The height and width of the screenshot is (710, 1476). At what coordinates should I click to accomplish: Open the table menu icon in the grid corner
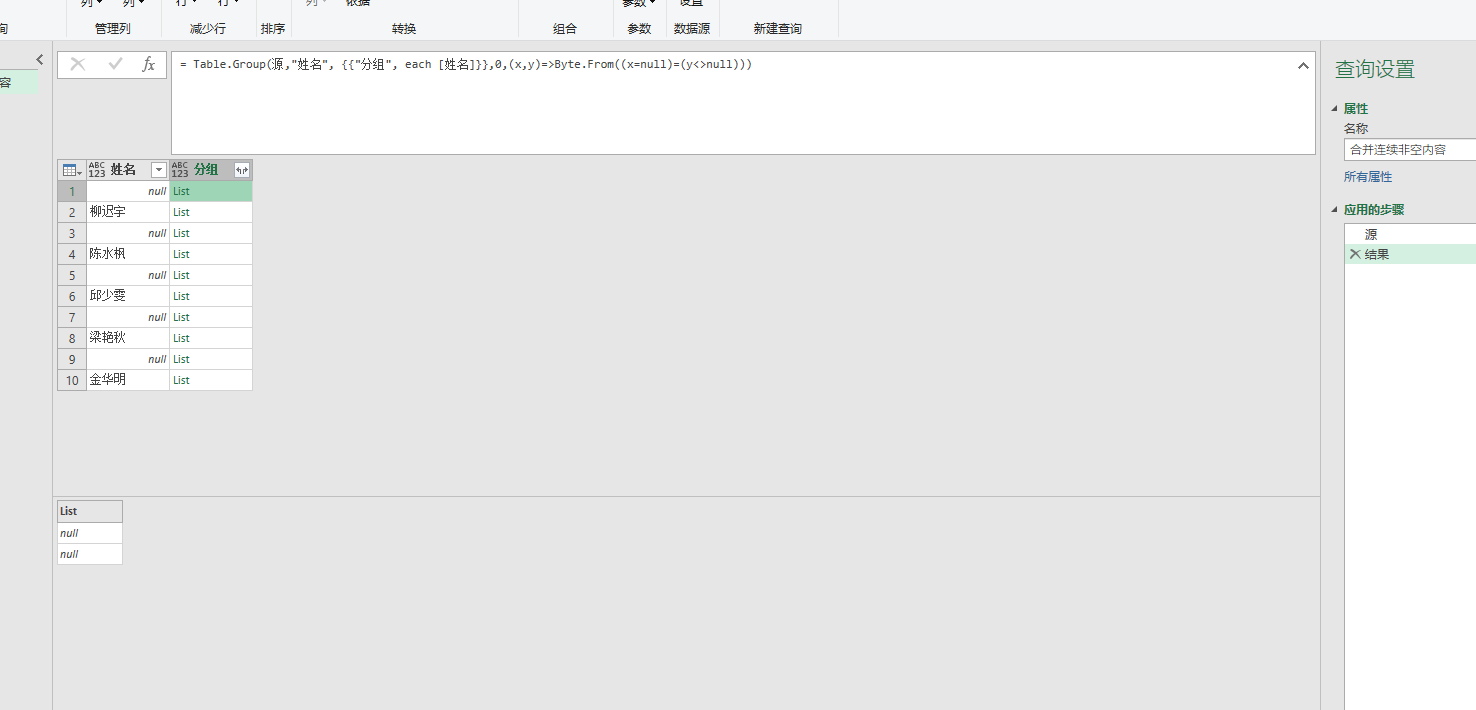tap(72, 170)
